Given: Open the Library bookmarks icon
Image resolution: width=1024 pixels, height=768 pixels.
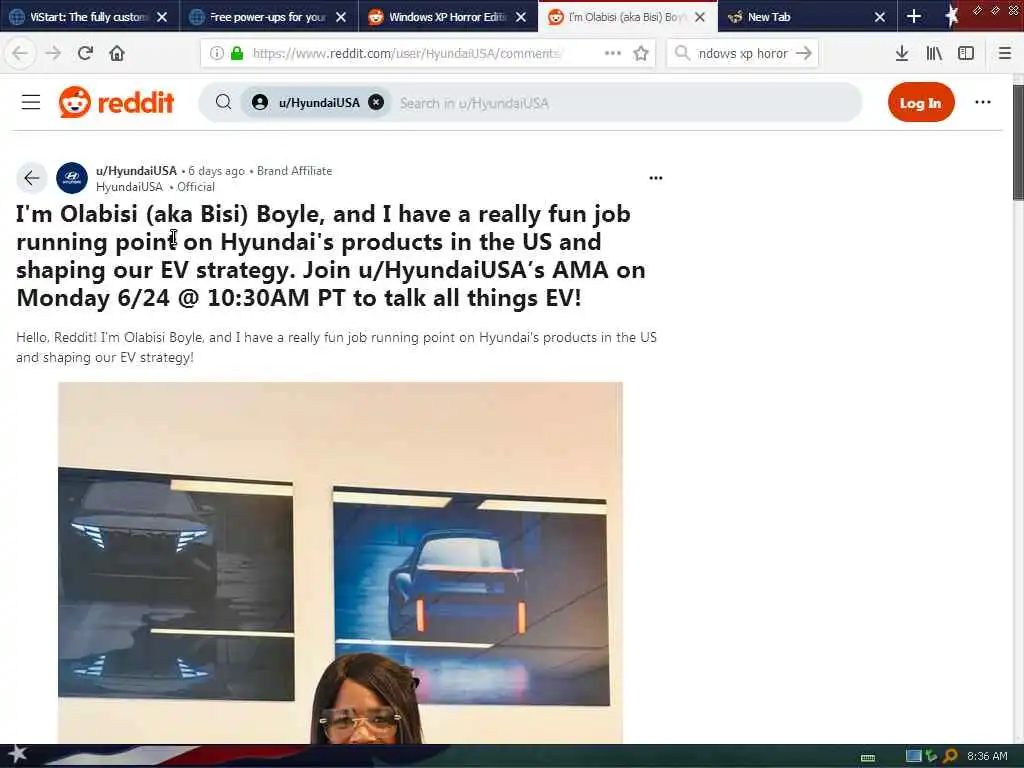Looking at the screenshot, I should [934, 54].
